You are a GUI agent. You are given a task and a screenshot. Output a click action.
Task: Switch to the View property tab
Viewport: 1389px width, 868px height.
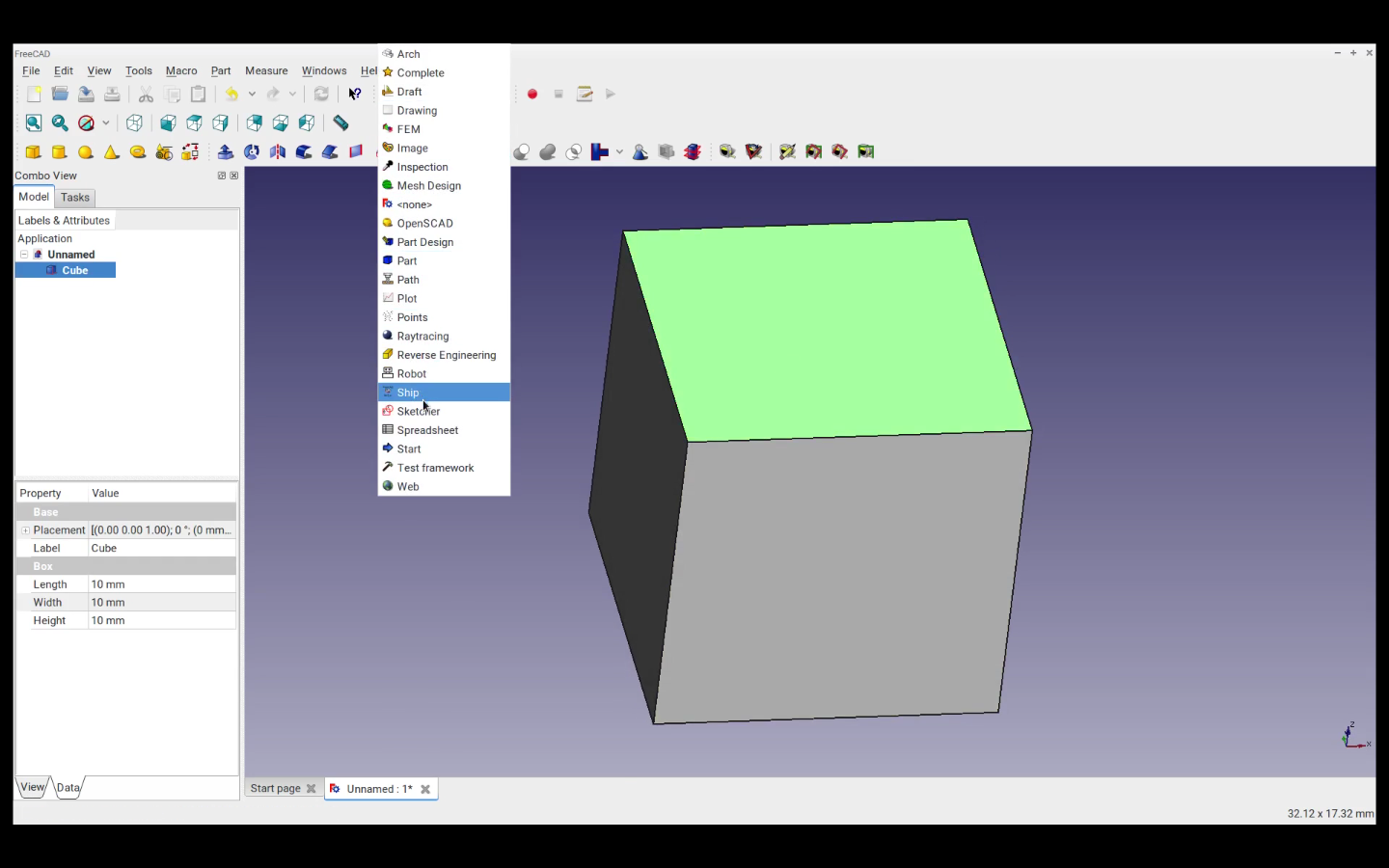tap(33, 787)
